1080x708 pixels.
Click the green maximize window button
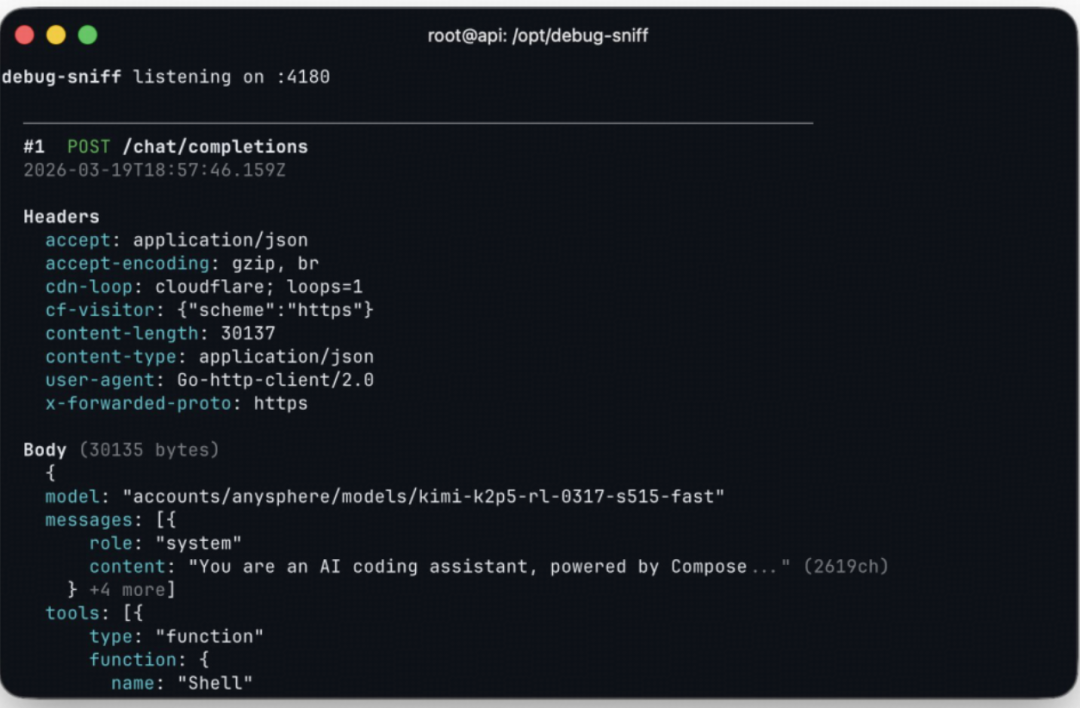pyautogui.click(x=87, y=35)
